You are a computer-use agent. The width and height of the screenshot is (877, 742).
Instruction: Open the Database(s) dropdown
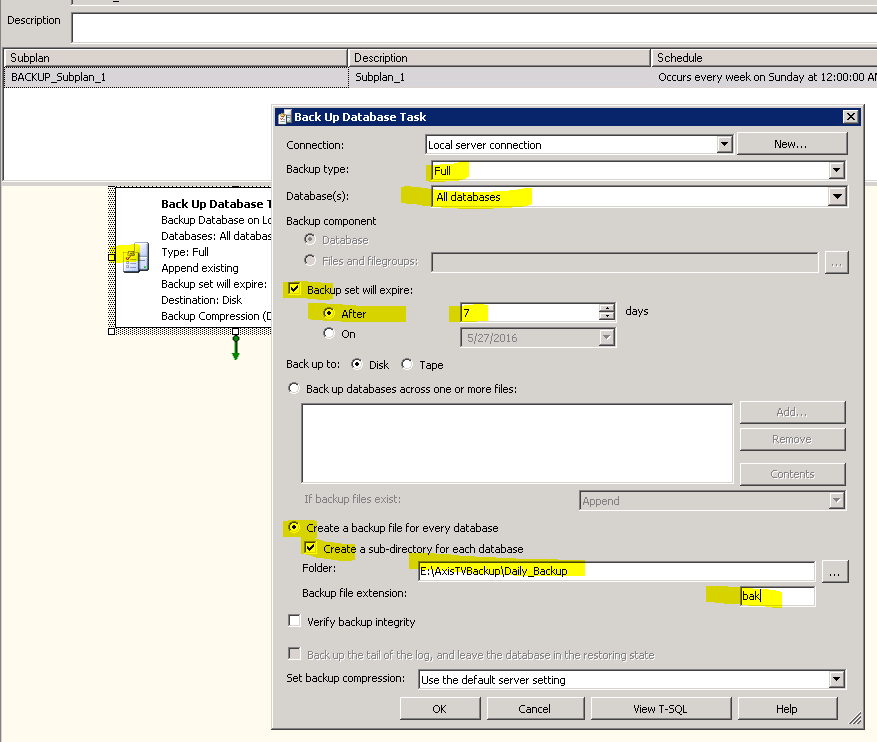836,196
